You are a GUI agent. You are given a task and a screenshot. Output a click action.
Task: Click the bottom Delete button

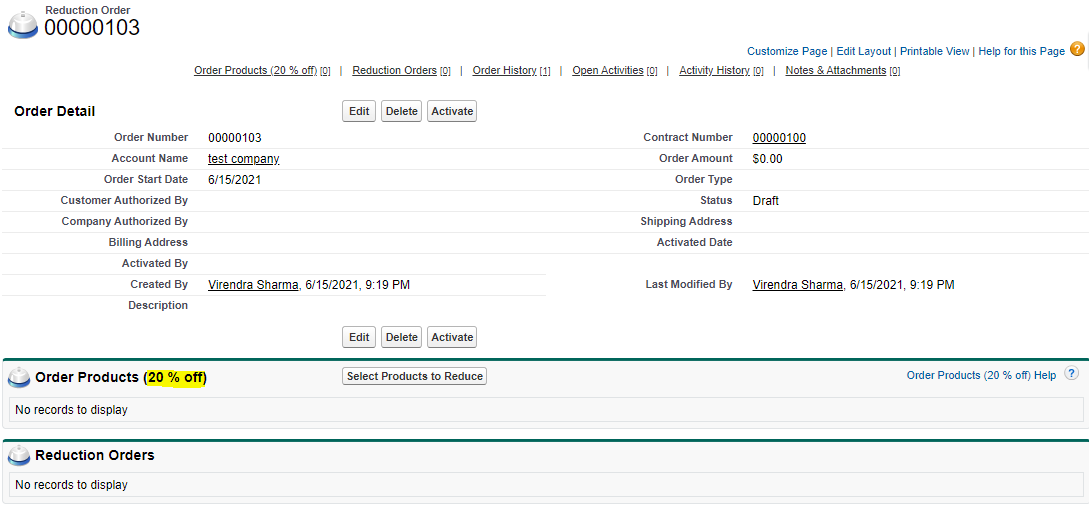tap(401, 337)
